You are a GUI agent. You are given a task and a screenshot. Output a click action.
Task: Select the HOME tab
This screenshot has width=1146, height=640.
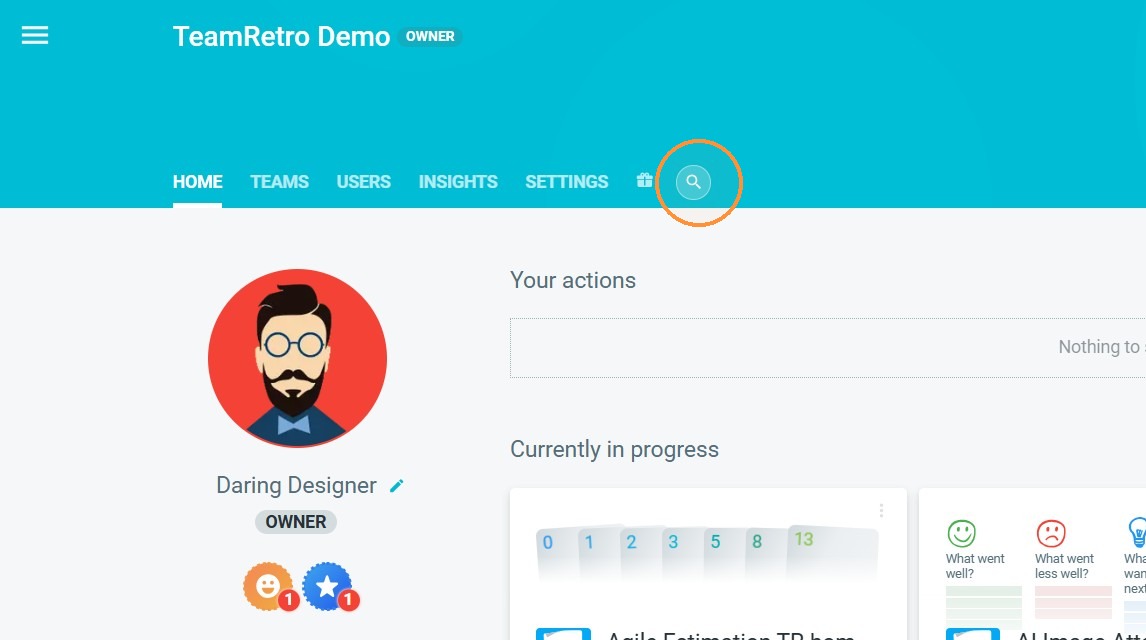coord(197,182)
